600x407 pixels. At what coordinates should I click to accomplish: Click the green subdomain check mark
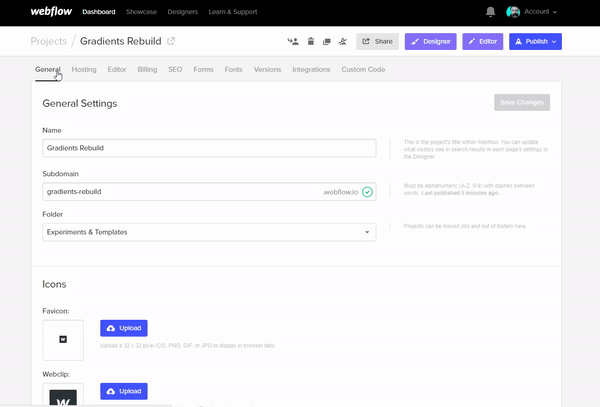coord(367,192)
